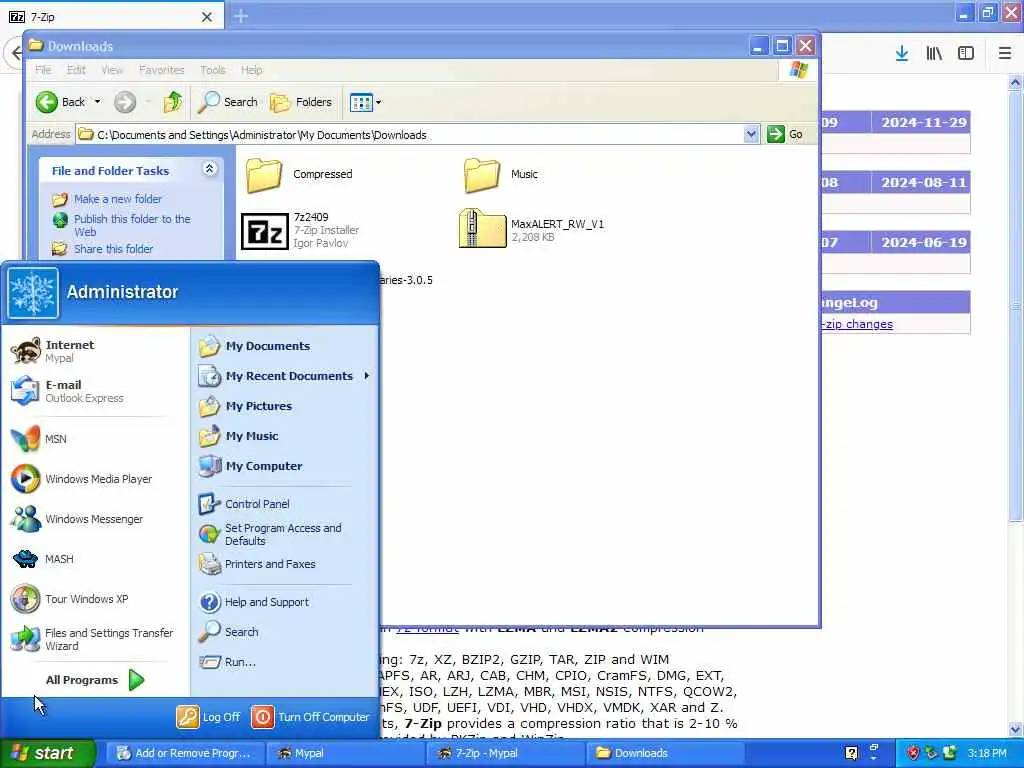
Task: Expand All Programs list
Action: coord(95,680)
